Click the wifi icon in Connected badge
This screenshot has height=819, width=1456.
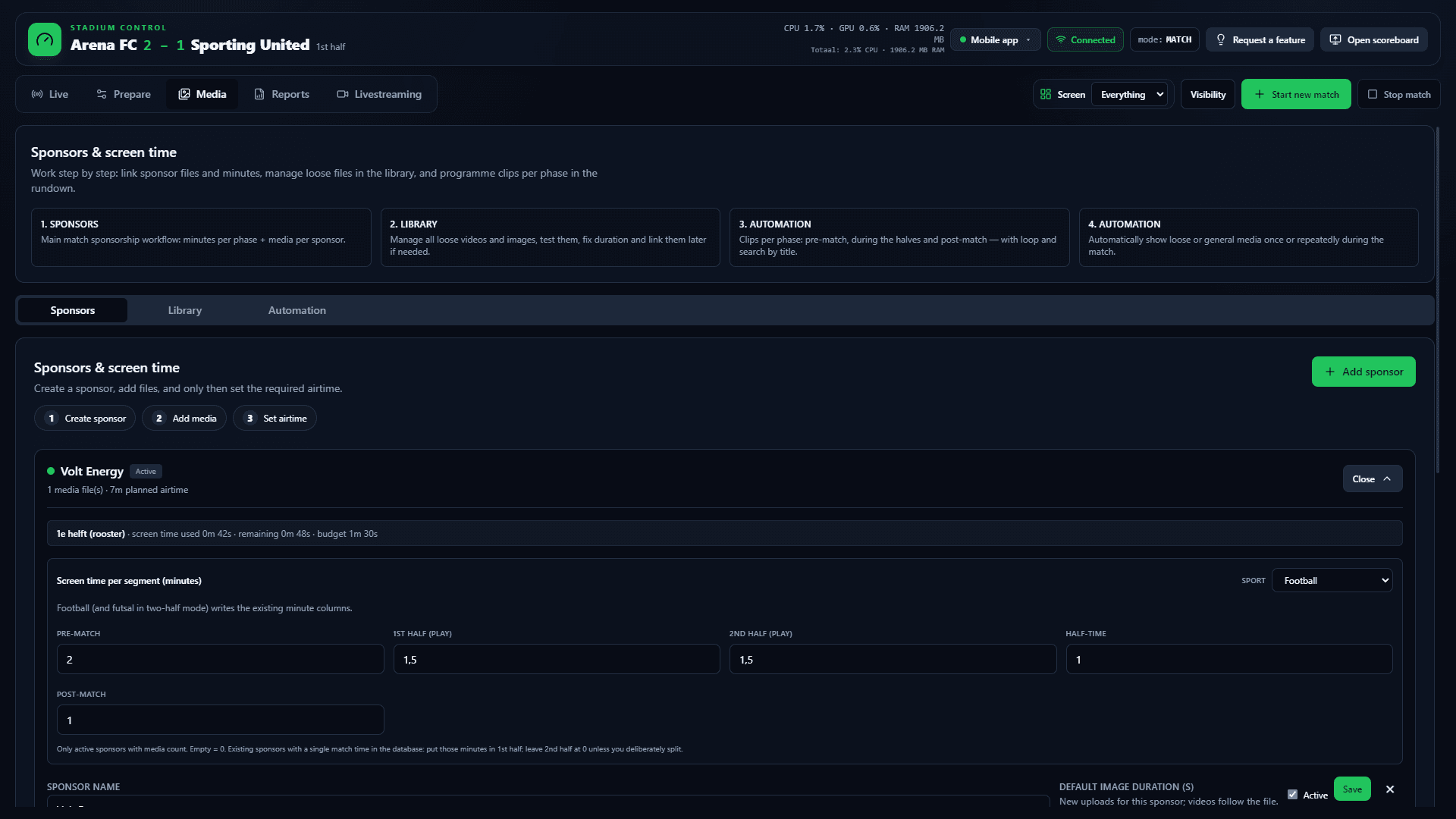click(1061, 39)
